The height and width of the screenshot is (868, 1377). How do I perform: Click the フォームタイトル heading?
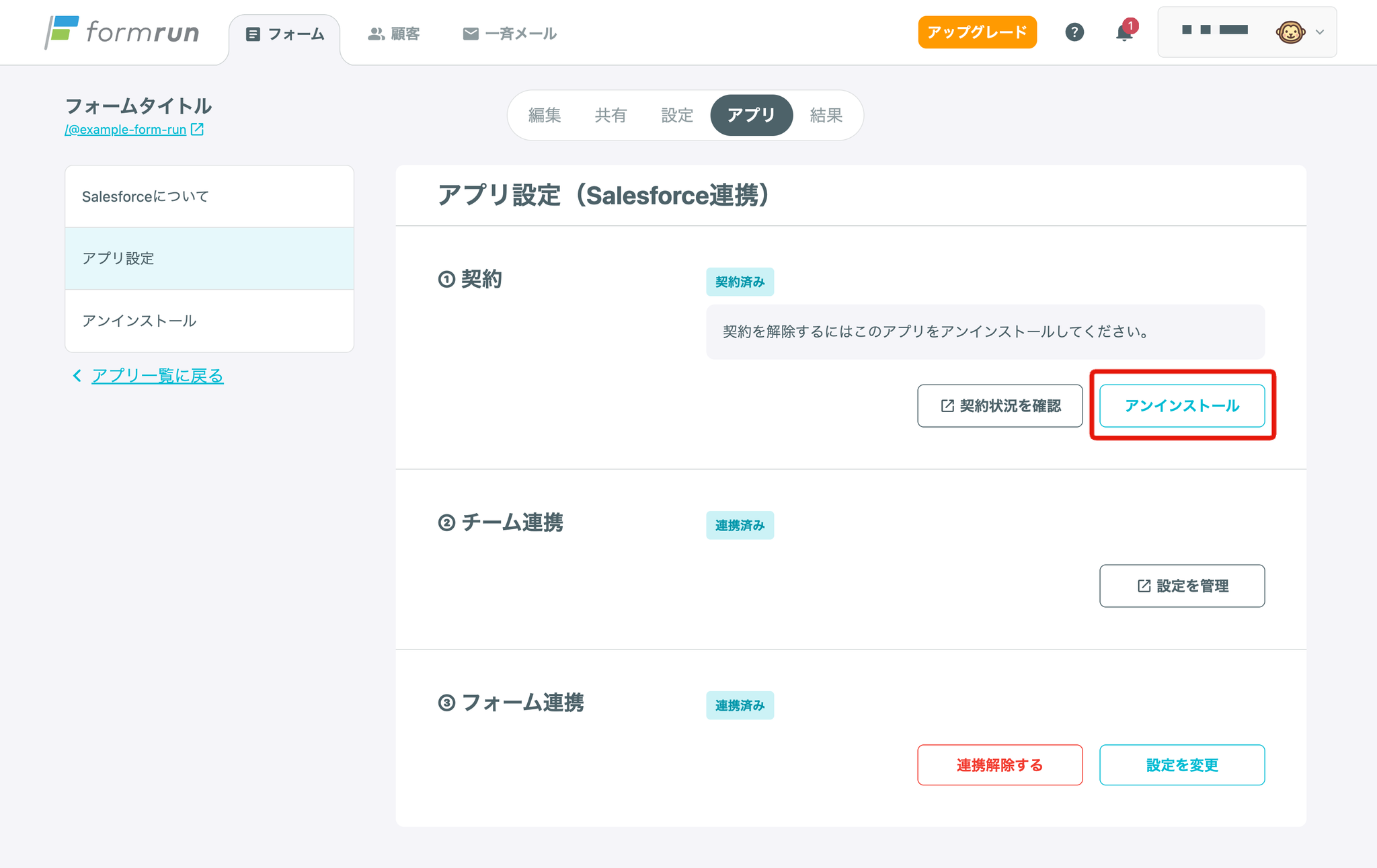point(139,106)
